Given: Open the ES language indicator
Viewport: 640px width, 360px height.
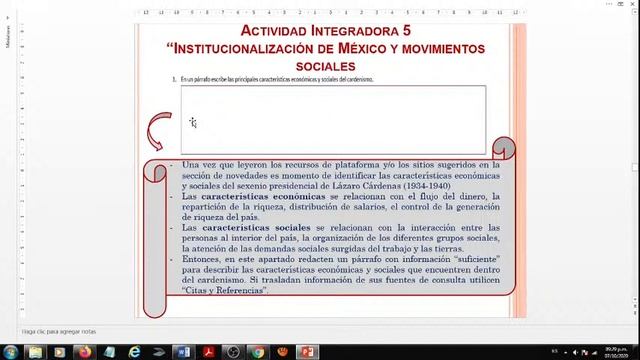Looking at the screenshot, I should [x=554, y=351].
